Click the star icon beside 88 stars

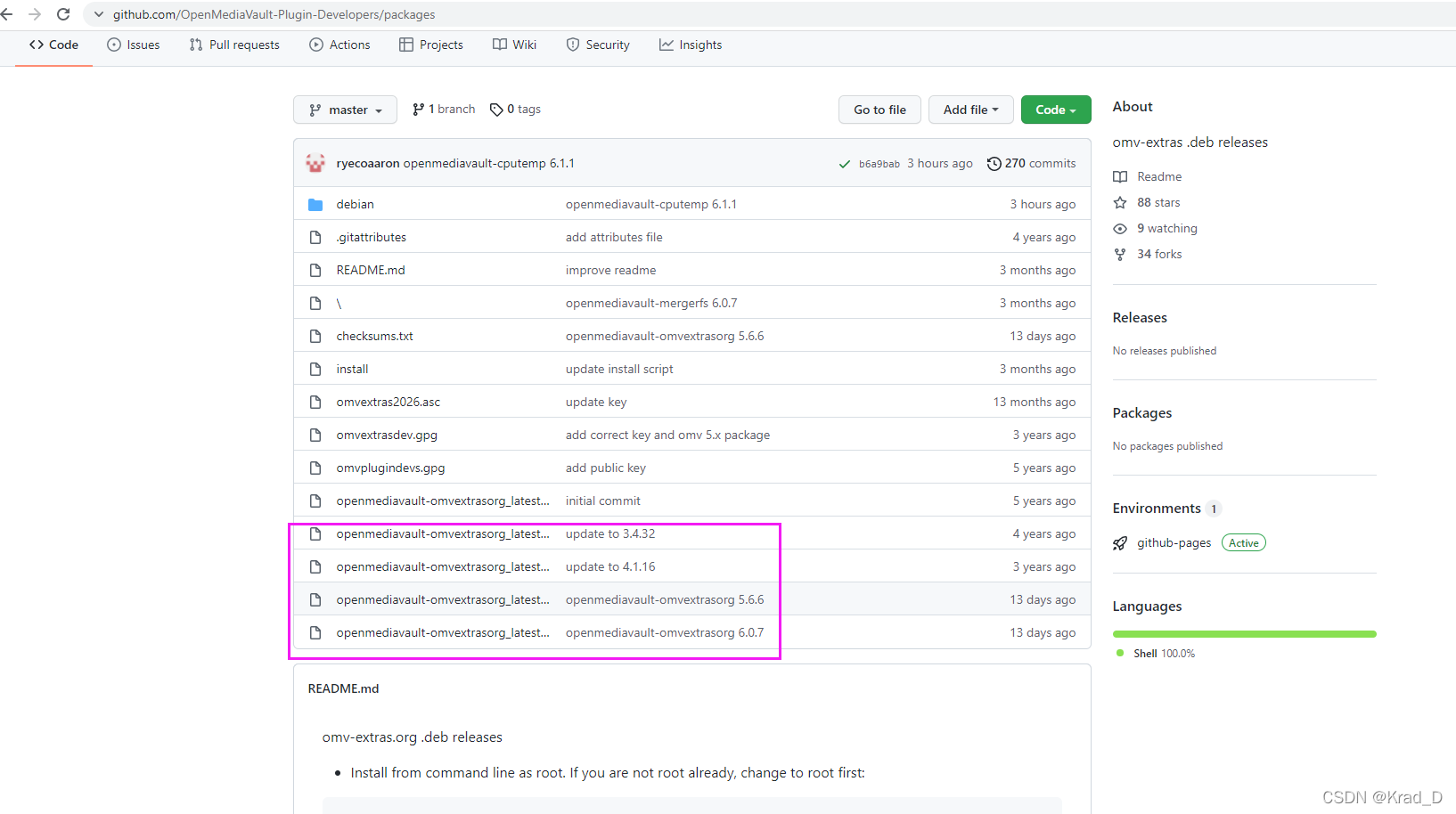(x=1120, y=202)
